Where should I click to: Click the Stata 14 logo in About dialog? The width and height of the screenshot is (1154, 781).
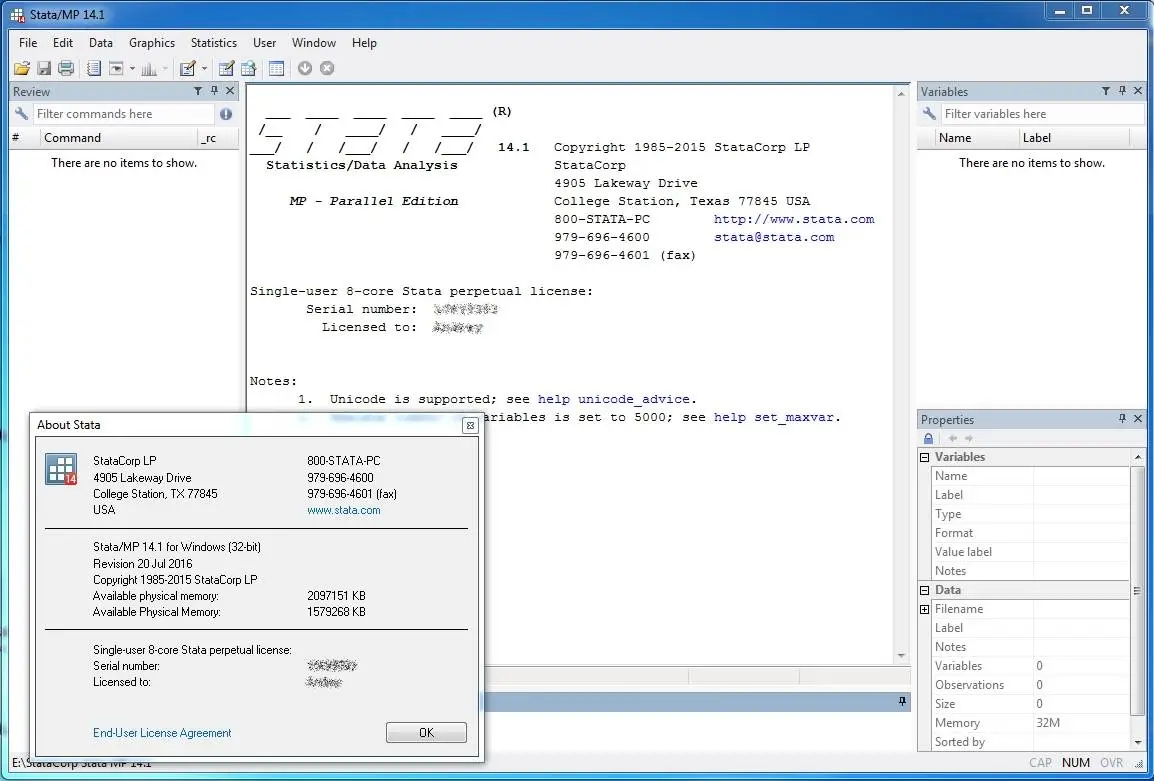point(61,470)
